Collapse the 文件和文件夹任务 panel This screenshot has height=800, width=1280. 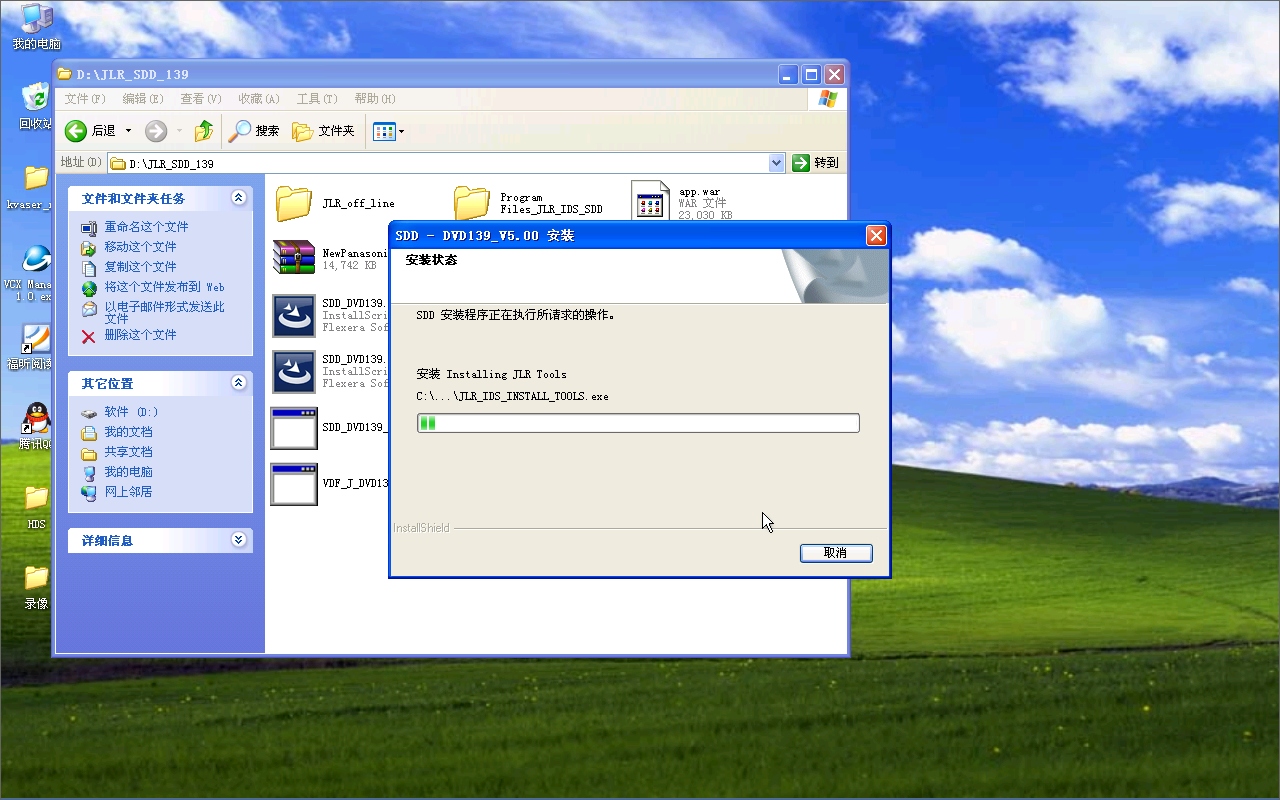(238, 198)
